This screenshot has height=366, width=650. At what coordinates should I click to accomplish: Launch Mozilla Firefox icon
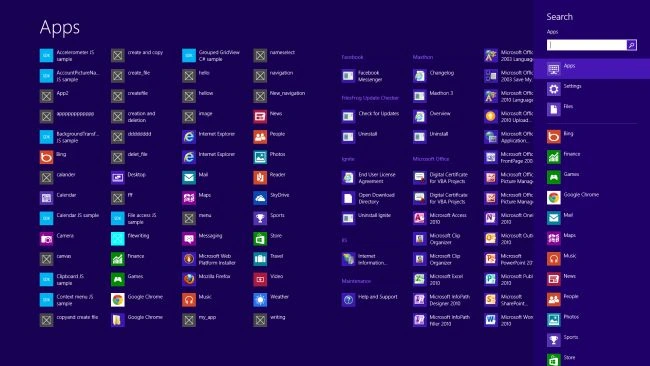pyautogui.click(x=189, y=279)
